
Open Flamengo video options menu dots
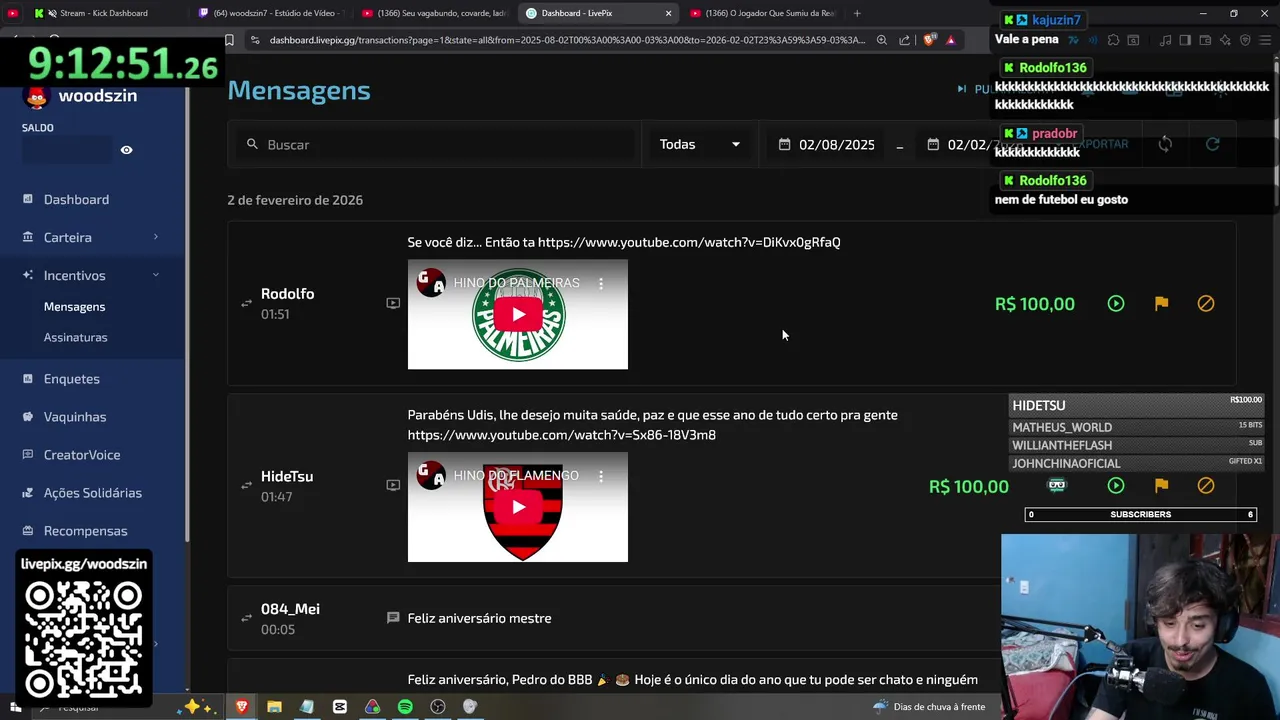pyautogui.click(x=601, y=475)
